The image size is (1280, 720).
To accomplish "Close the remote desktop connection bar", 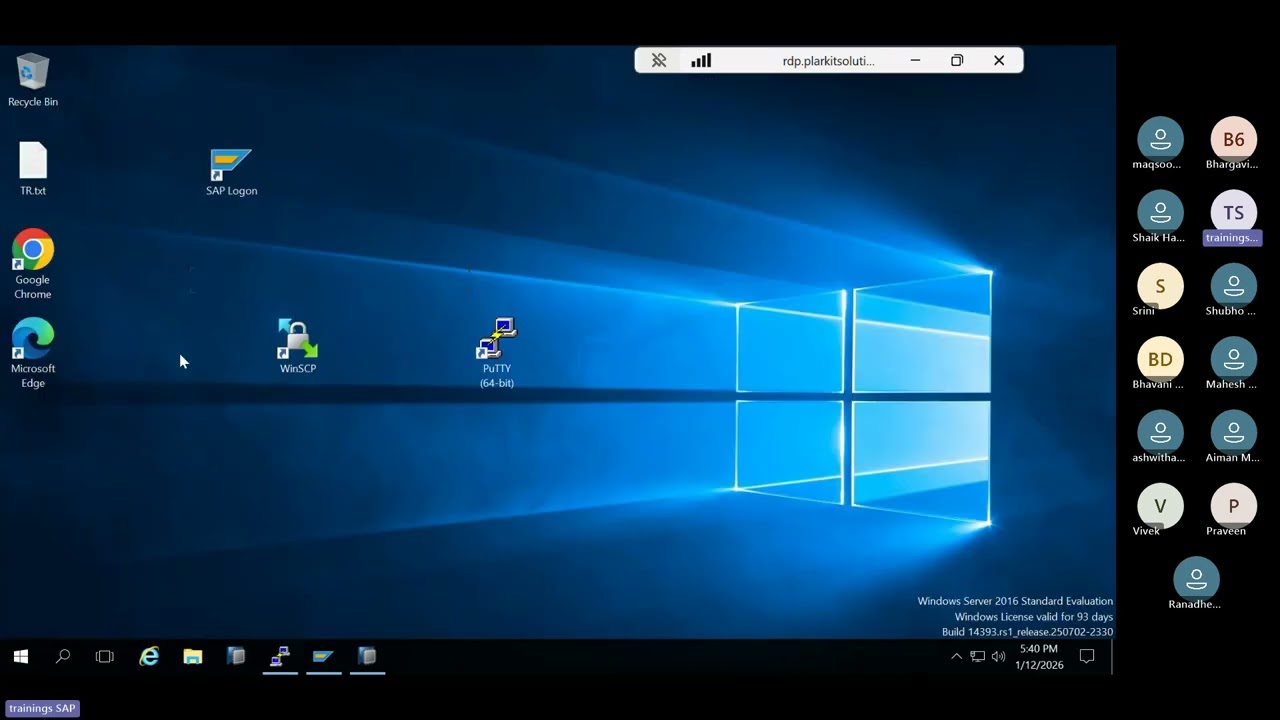I will (999, 61).
